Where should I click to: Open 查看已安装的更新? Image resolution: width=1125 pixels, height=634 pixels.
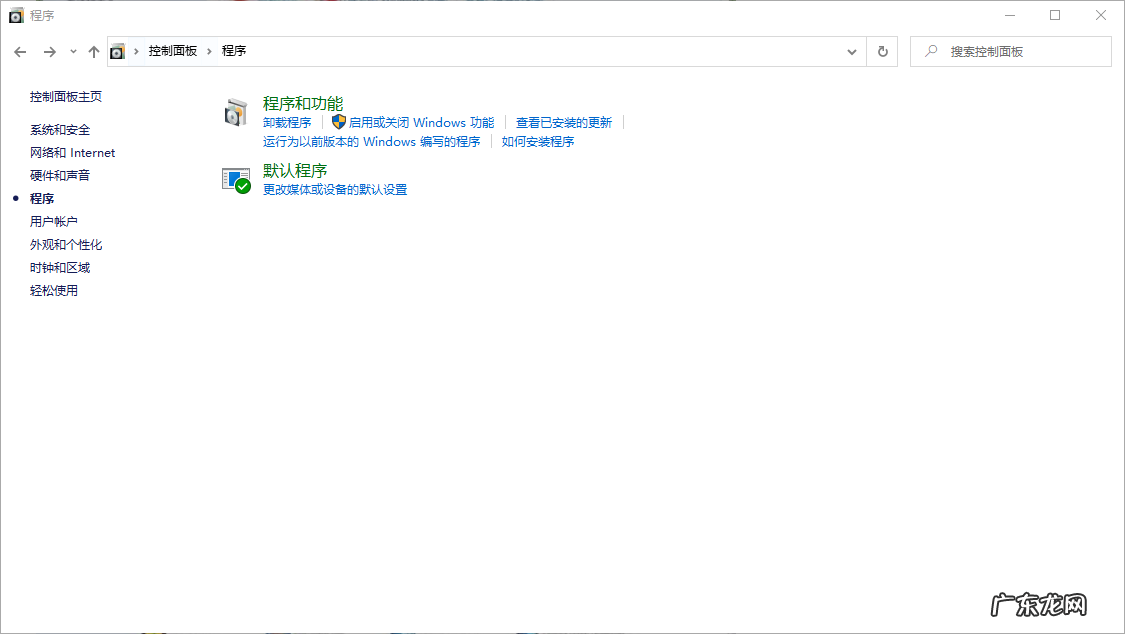[x=565, y=121]
